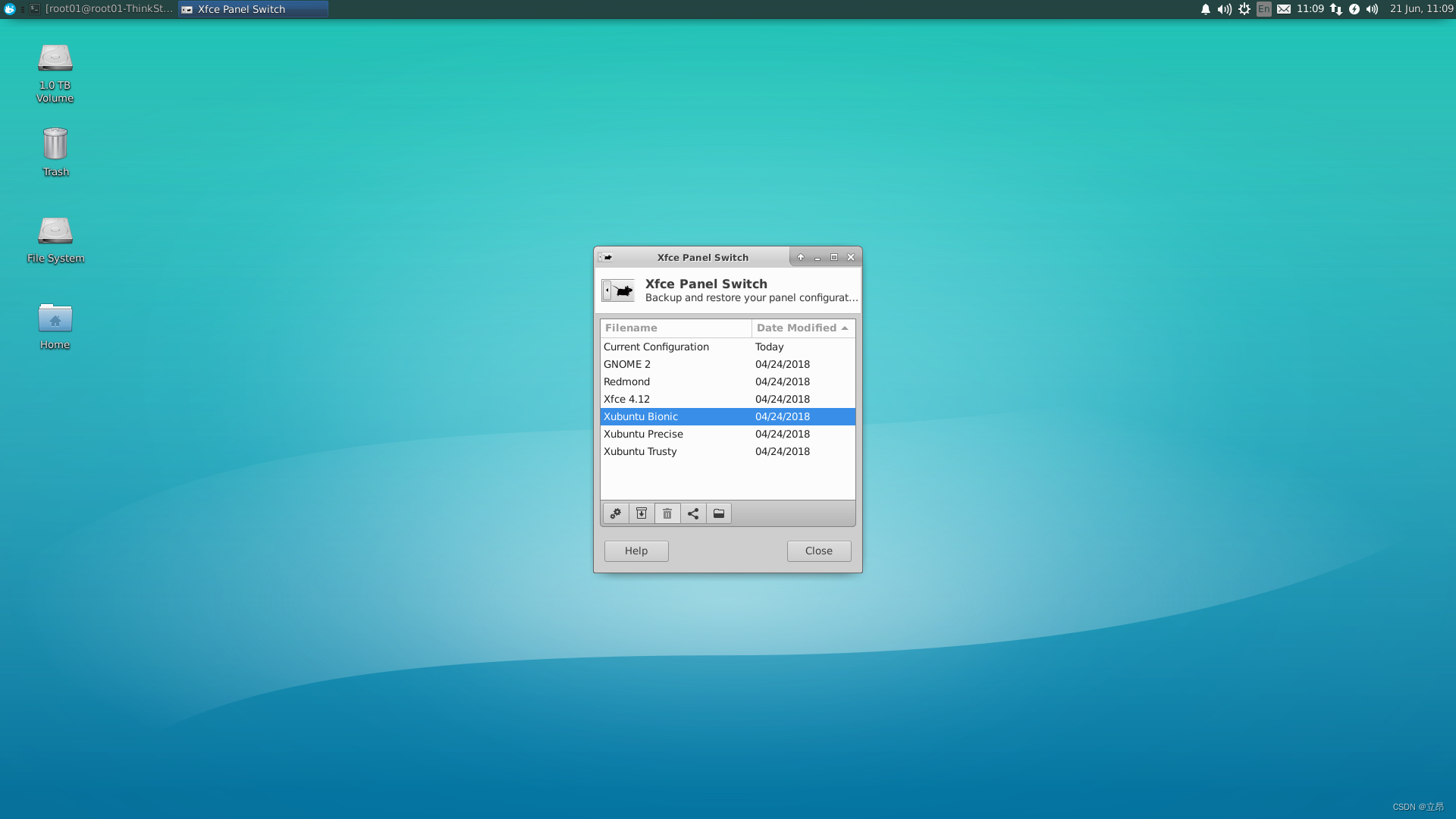Apply the selected panel configuration

click(615, 513)
